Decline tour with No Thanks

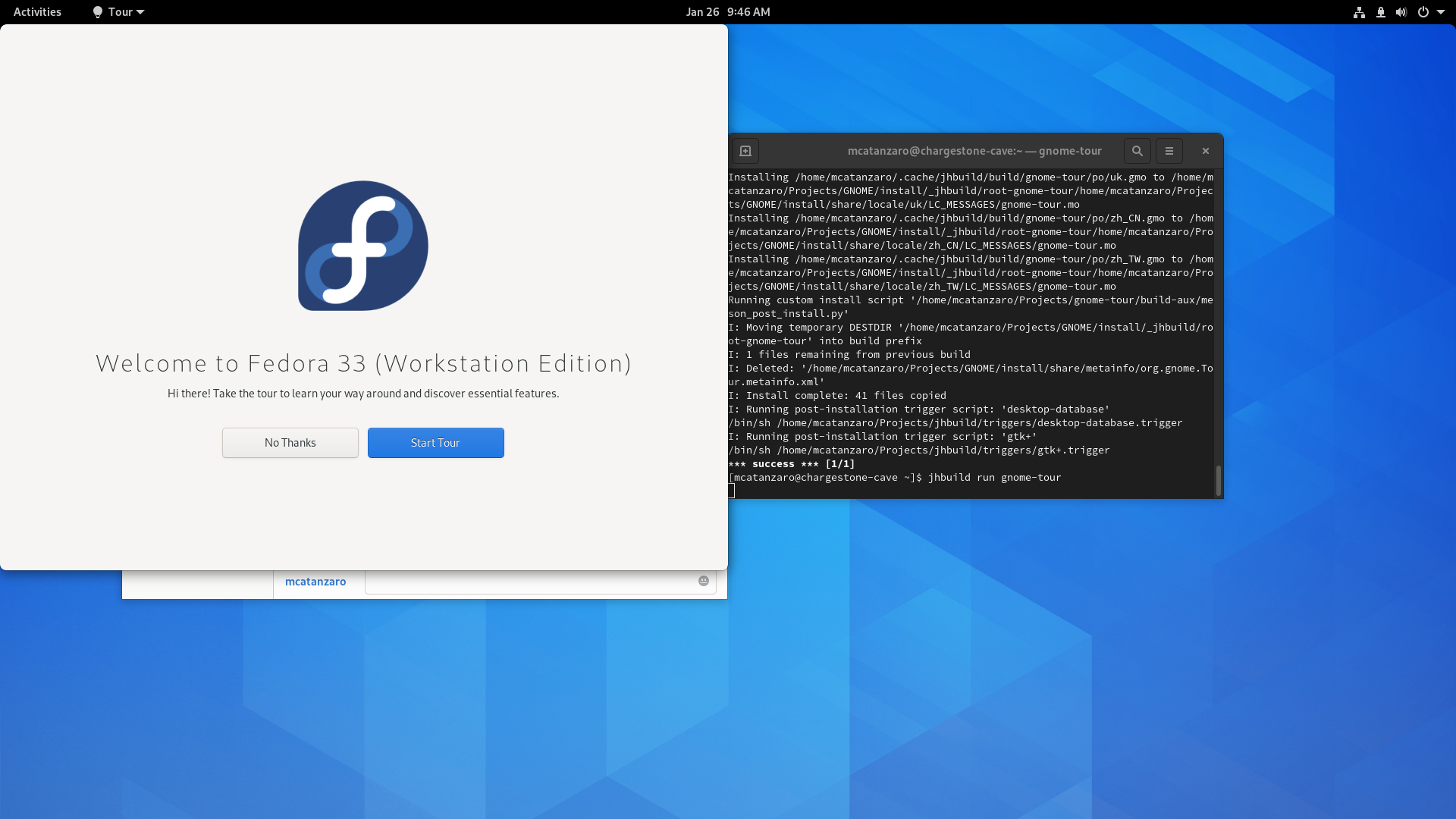pos(290,443)
